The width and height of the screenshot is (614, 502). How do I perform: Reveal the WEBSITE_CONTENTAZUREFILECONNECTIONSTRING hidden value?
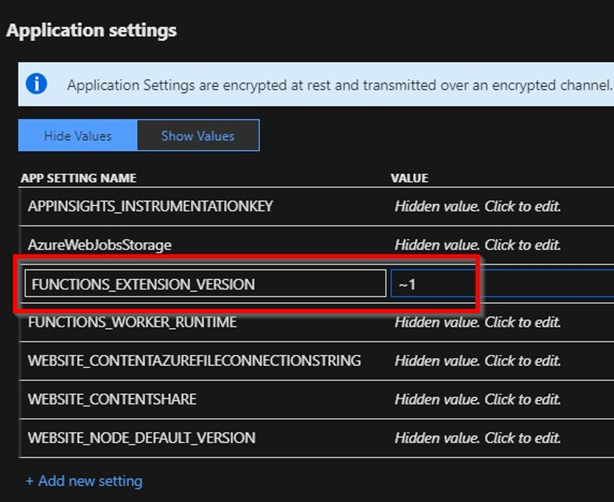click(x=477, y=360)
